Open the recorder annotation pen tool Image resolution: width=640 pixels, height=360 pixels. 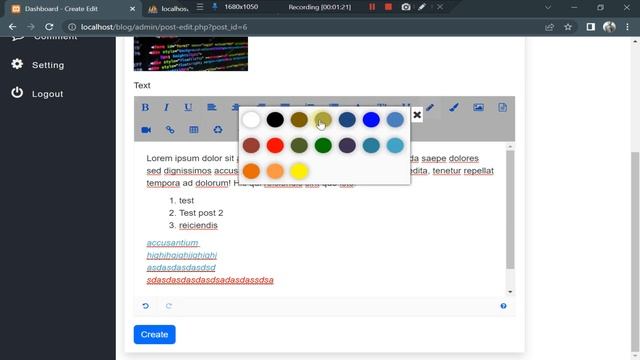point(422,7)
